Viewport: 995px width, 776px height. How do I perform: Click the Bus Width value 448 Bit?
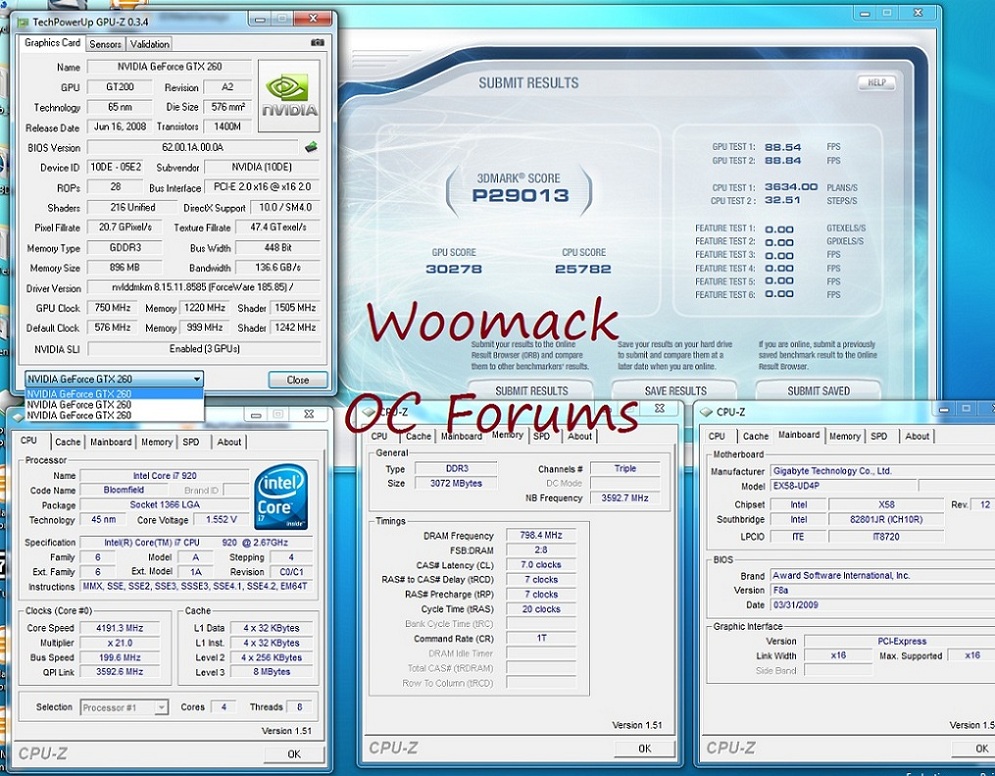277,247
